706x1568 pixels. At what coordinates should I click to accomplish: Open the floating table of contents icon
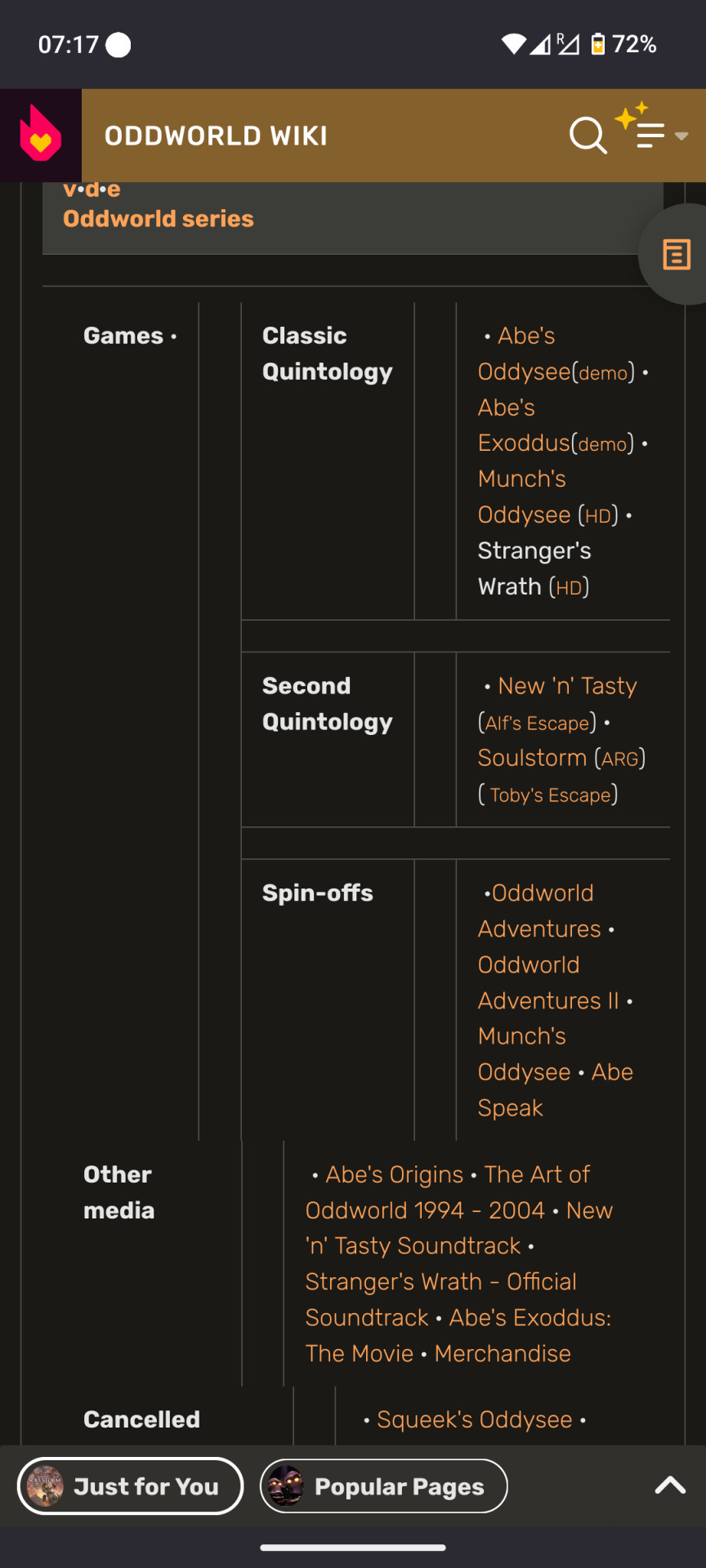click(x=676, y=255)
